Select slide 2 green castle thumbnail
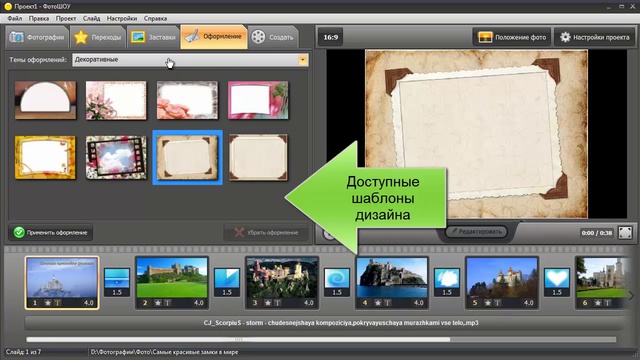Image resolution: width=640 pixels, height=360 pixels. pyautogui.click(x=172, y=283)
